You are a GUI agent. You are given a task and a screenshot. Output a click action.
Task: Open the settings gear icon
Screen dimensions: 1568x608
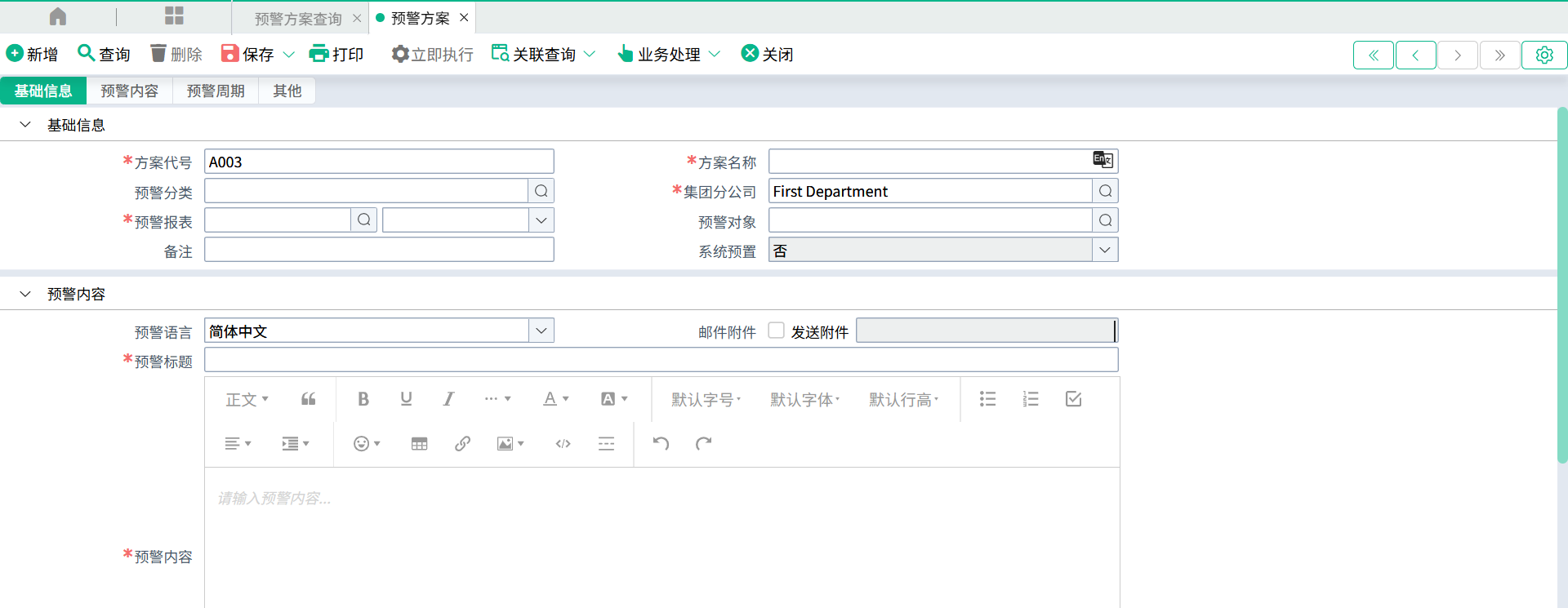coord(1543,55)
